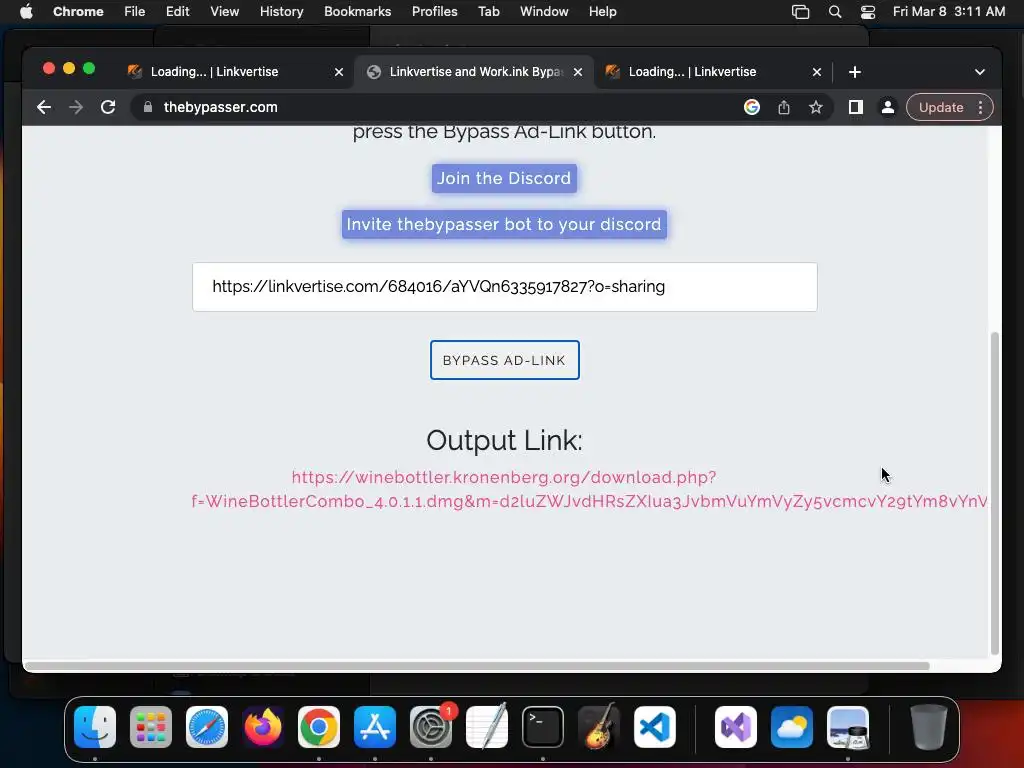This screenshot has height=768, width=1024.
Task: Bookmark this page with star icon
Action: [x=816, y=107]
